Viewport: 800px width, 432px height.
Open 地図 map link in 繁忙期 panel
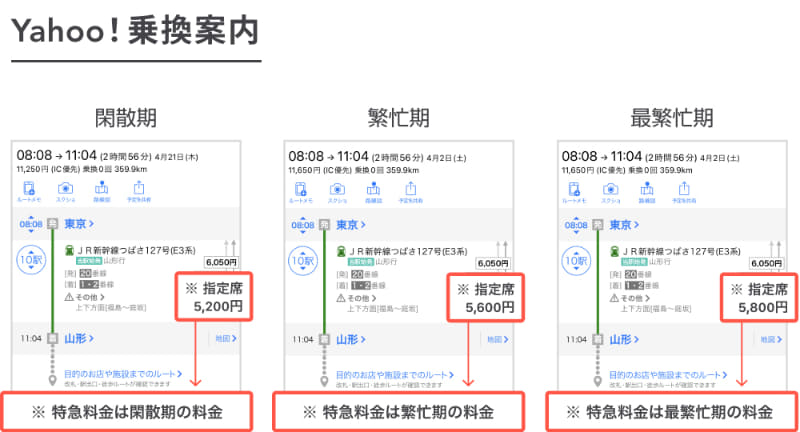[498, 339]
